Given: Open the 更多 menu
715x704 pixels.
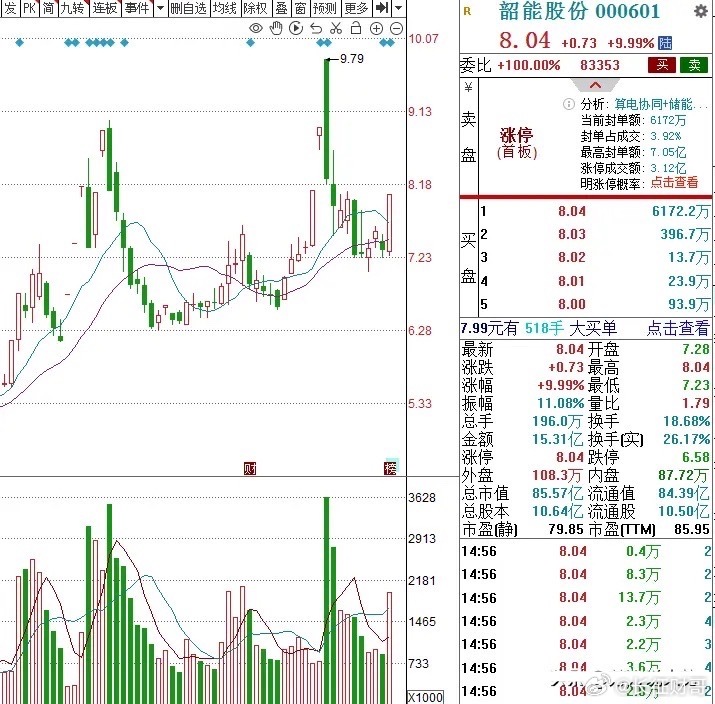Looking at the screenshot, I should pos(356,8).
